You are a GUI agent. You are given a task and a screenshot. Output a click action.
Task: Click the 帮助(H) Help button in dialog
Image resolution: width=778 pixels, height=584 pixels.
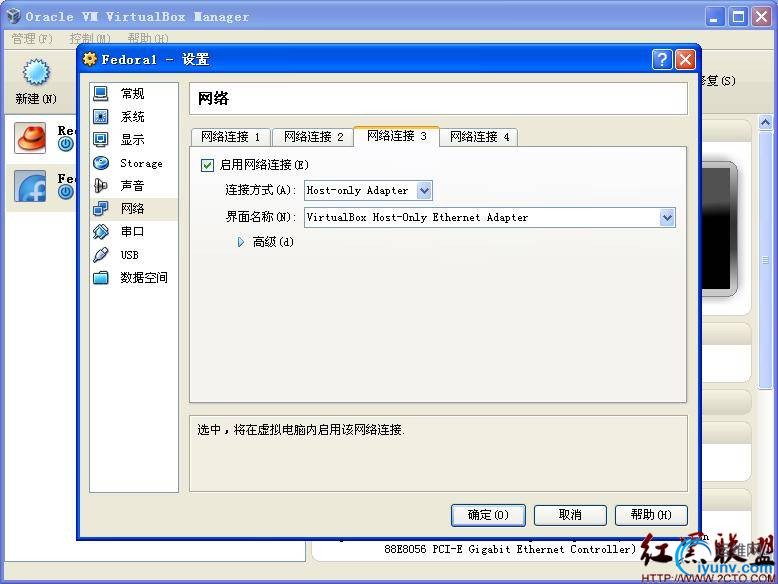pos(651,515)
